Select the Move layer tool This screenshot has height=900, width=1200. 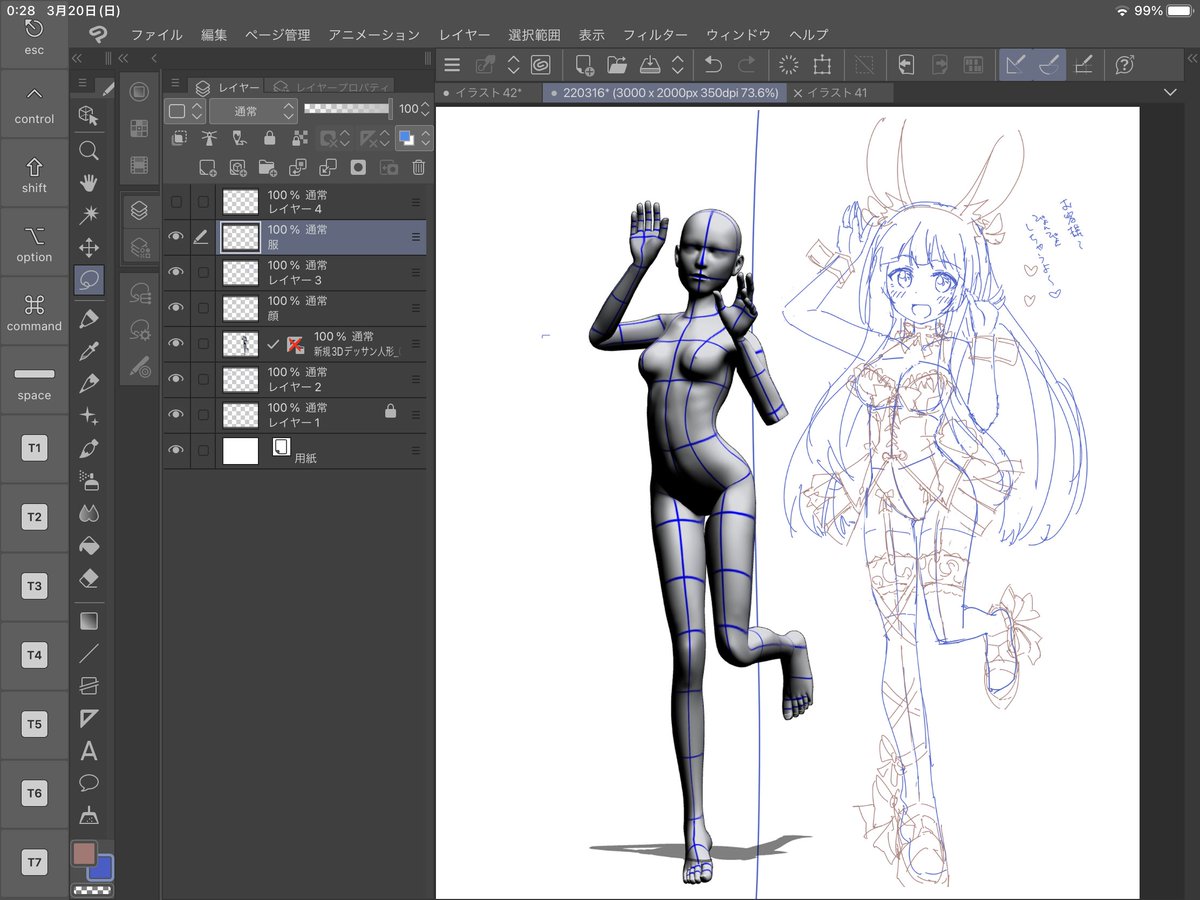(x=89, y=247)
